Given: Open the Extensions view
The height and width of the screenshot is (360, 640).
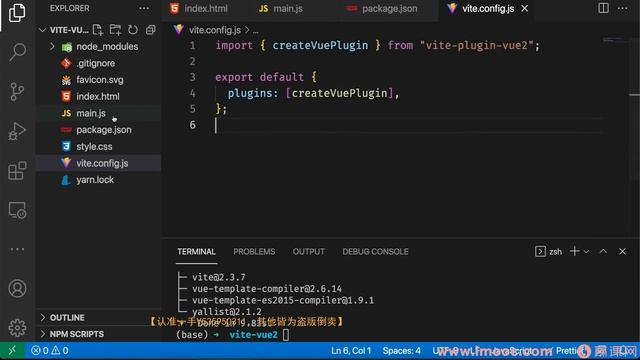Looking at the screenshot, I should 17,170.
